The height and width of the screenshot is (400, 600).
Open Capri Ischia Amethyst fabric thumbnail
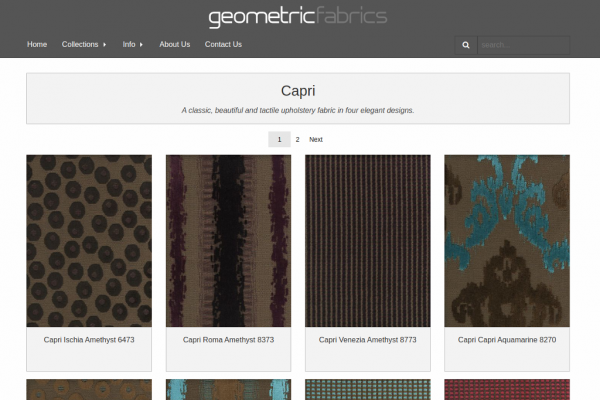point(89,240)
